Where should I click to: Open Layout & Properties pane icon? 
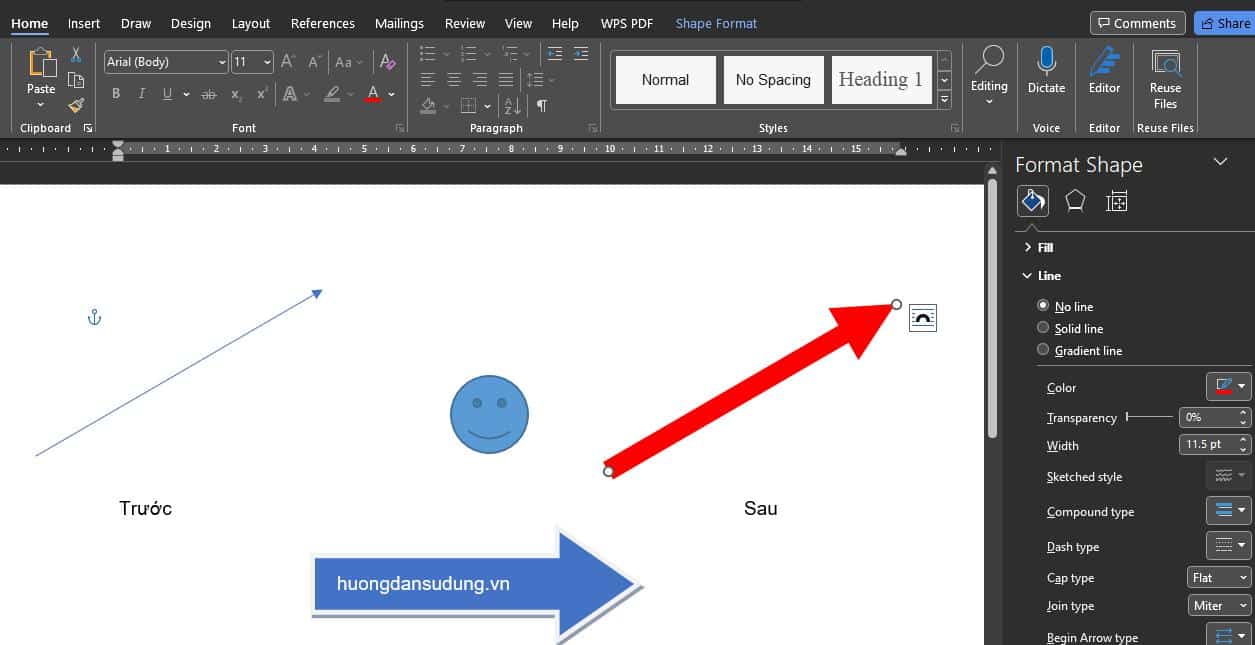(1117, 201)
